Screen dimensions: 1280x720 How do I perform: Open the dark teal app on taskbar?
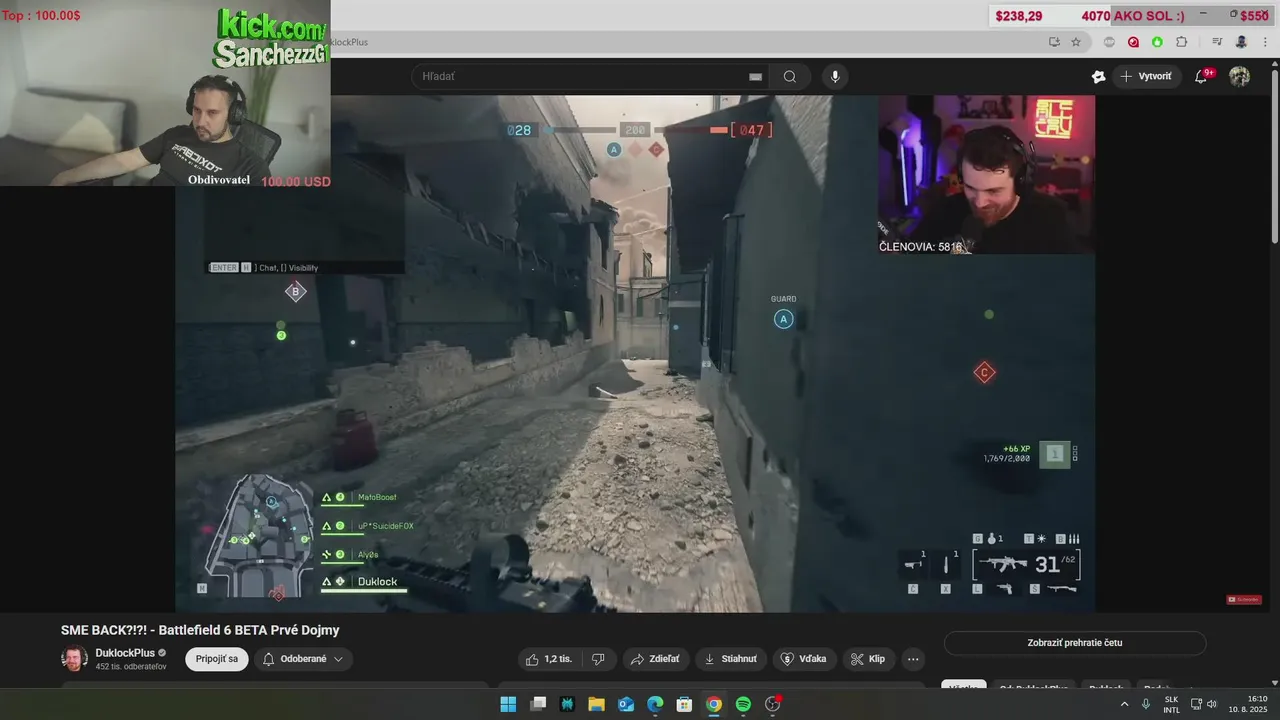tap(567, 704)
